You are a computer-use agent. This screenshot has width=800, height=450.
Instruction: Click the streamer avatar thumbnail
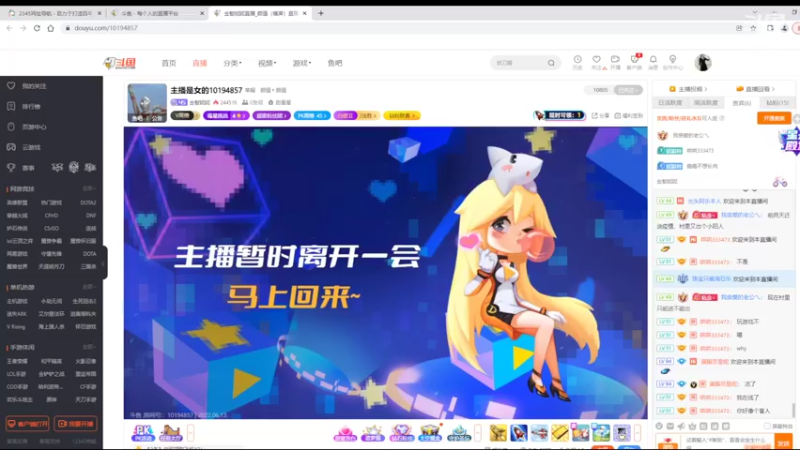coord(147,103)
